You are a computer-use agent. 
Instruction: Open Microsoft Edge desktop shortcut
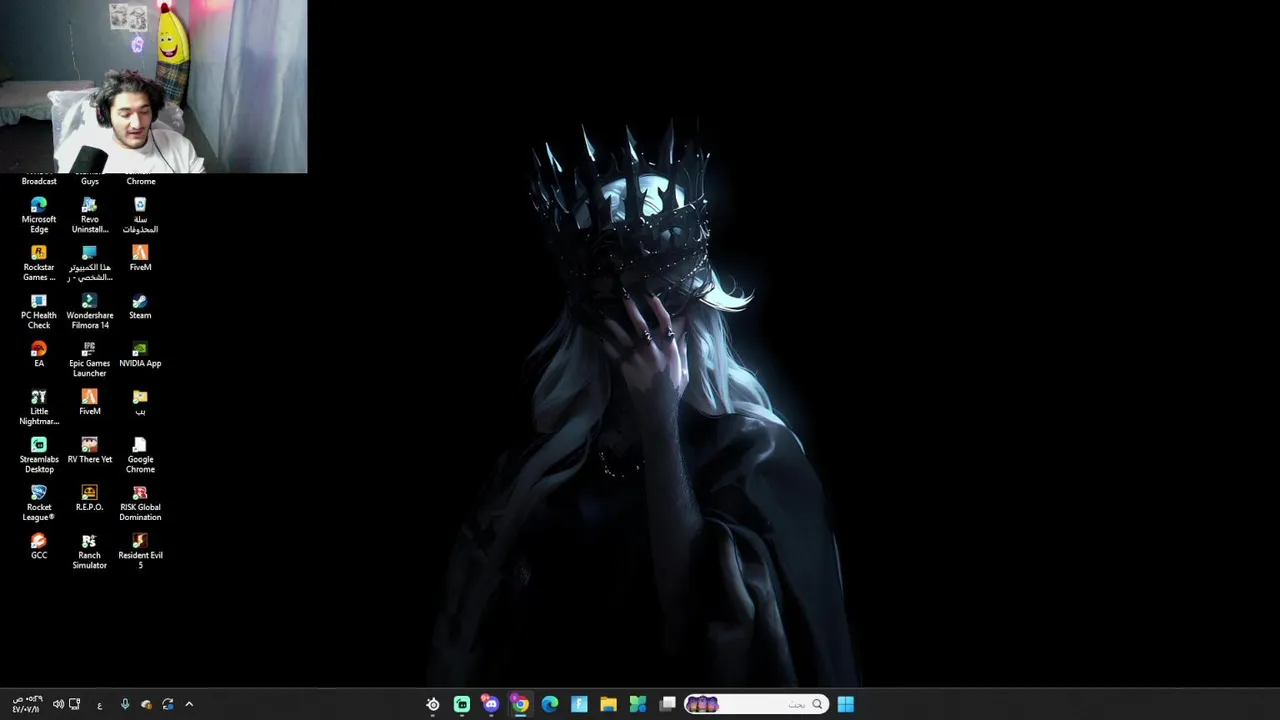pos(39,215)
